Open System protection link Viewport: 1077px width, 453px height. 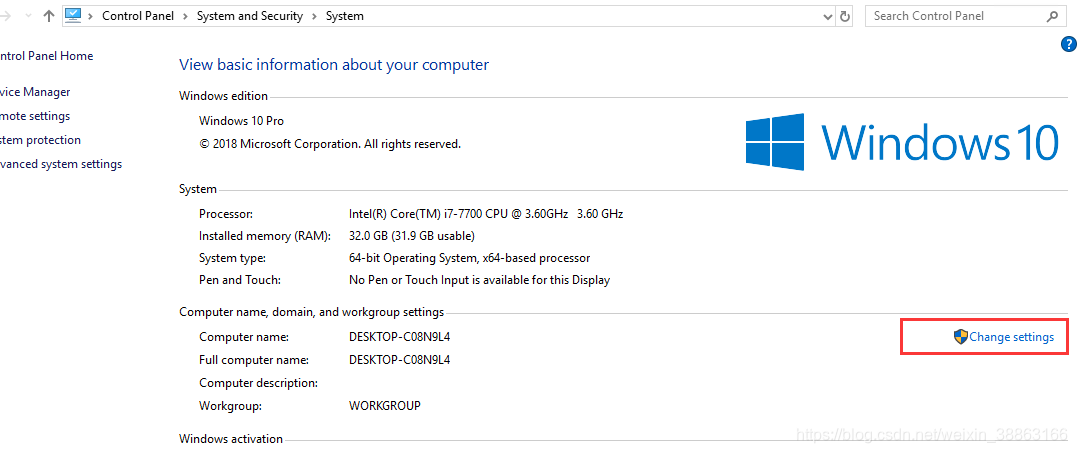coord(40,140)
